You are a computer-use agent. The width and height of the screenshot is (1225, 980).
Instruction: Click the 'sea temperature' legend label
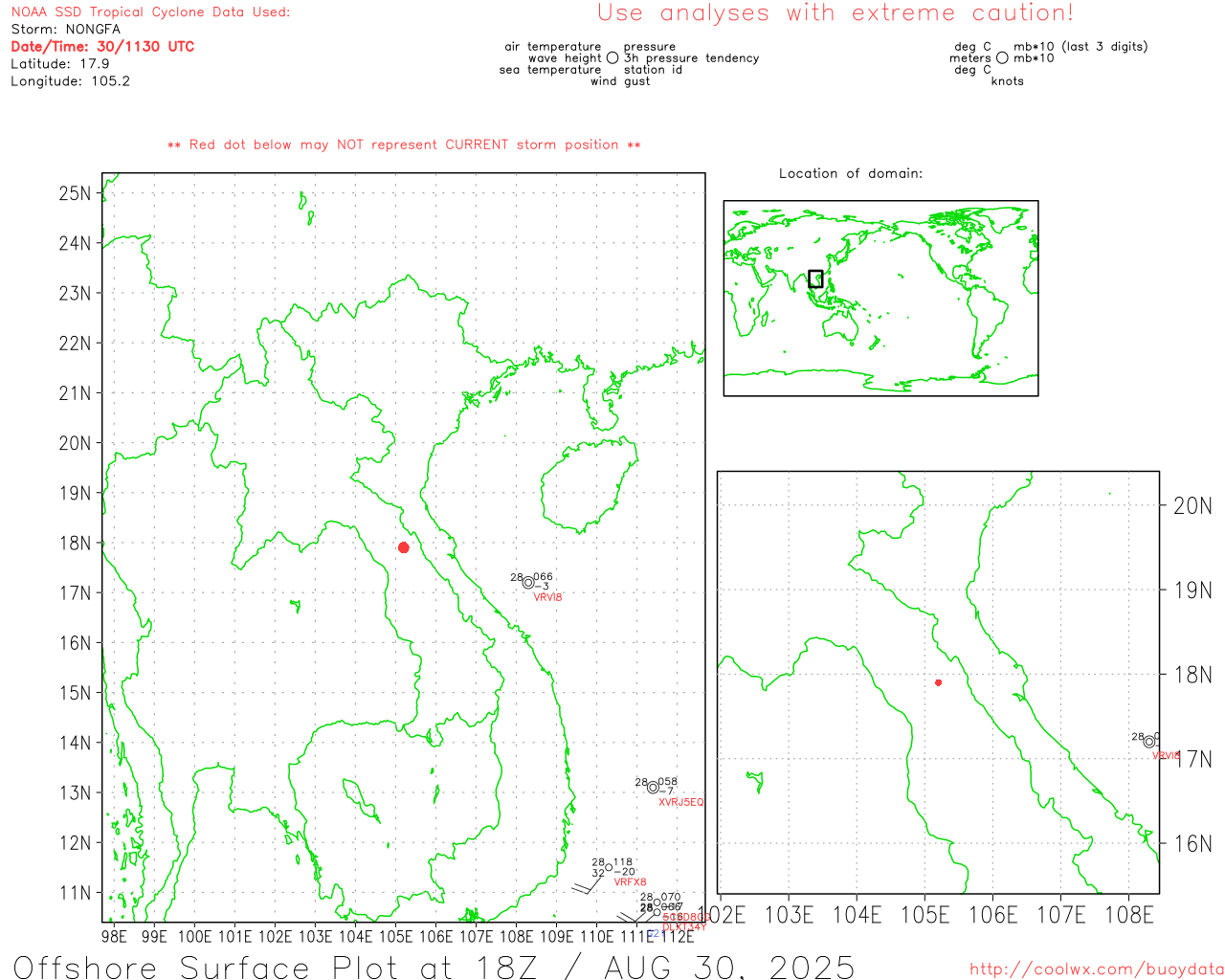[x=550, y=70]
